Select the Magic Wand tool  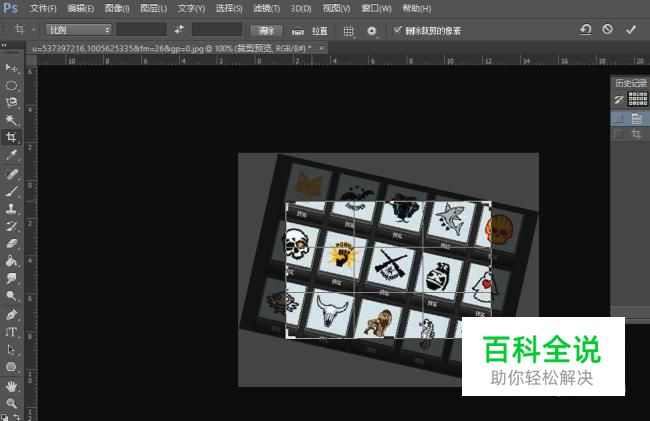pyautogui.click(x=11, y=120)
